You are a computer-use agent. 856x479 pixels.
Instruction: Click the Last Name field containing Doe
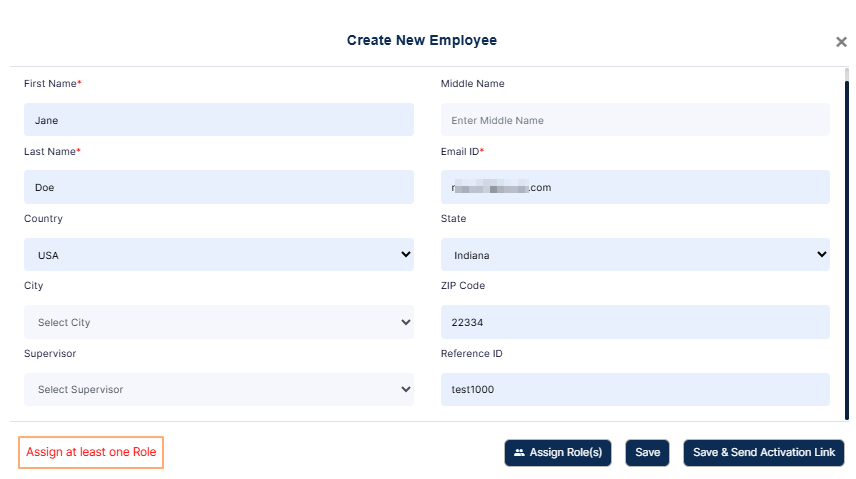[218, 187]
